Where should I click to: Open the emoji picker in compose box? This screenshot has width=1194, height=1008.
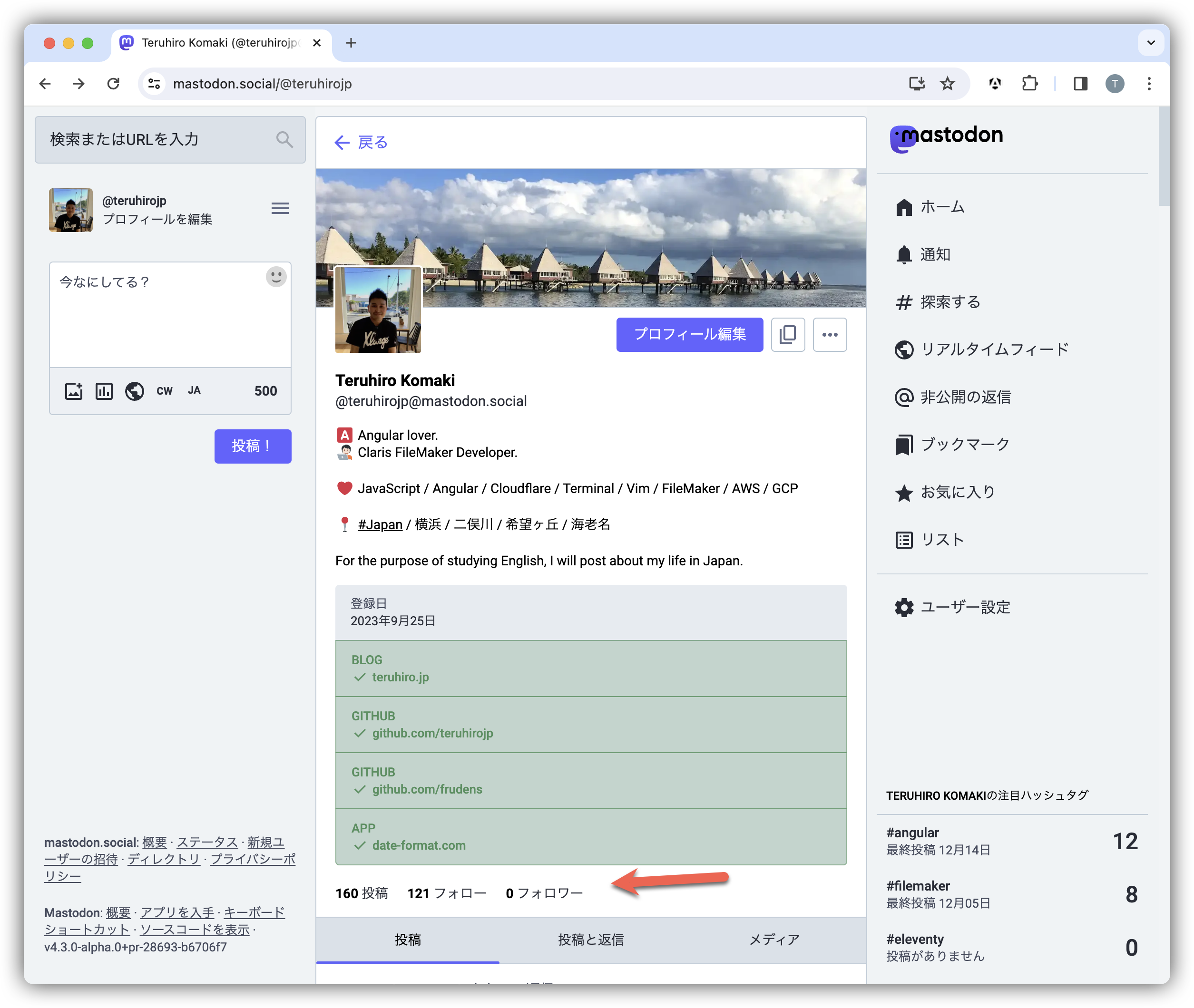click(x=276, y=277)
